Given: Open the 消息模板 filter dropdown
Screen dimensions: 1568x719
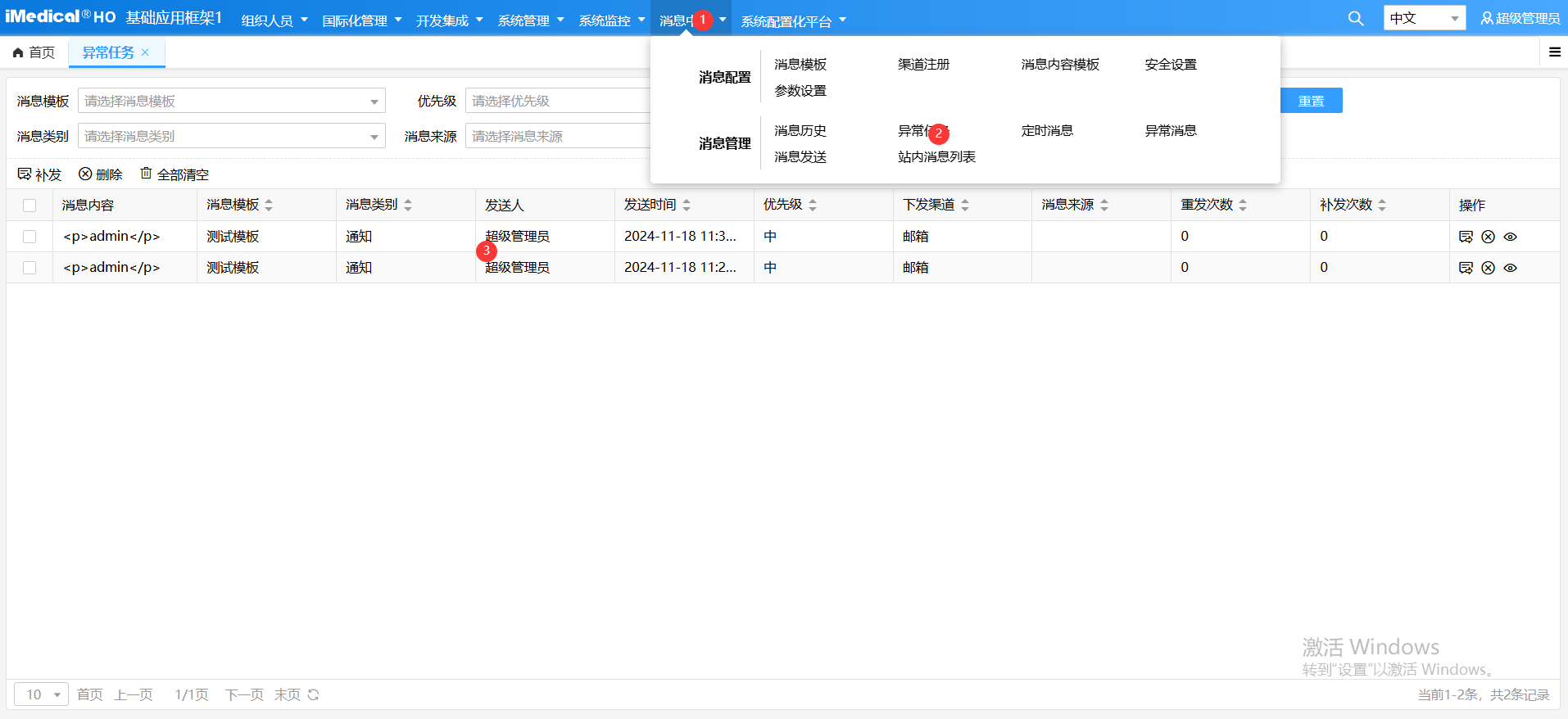Looking at the screenshot, I should [x=231, y=101].
